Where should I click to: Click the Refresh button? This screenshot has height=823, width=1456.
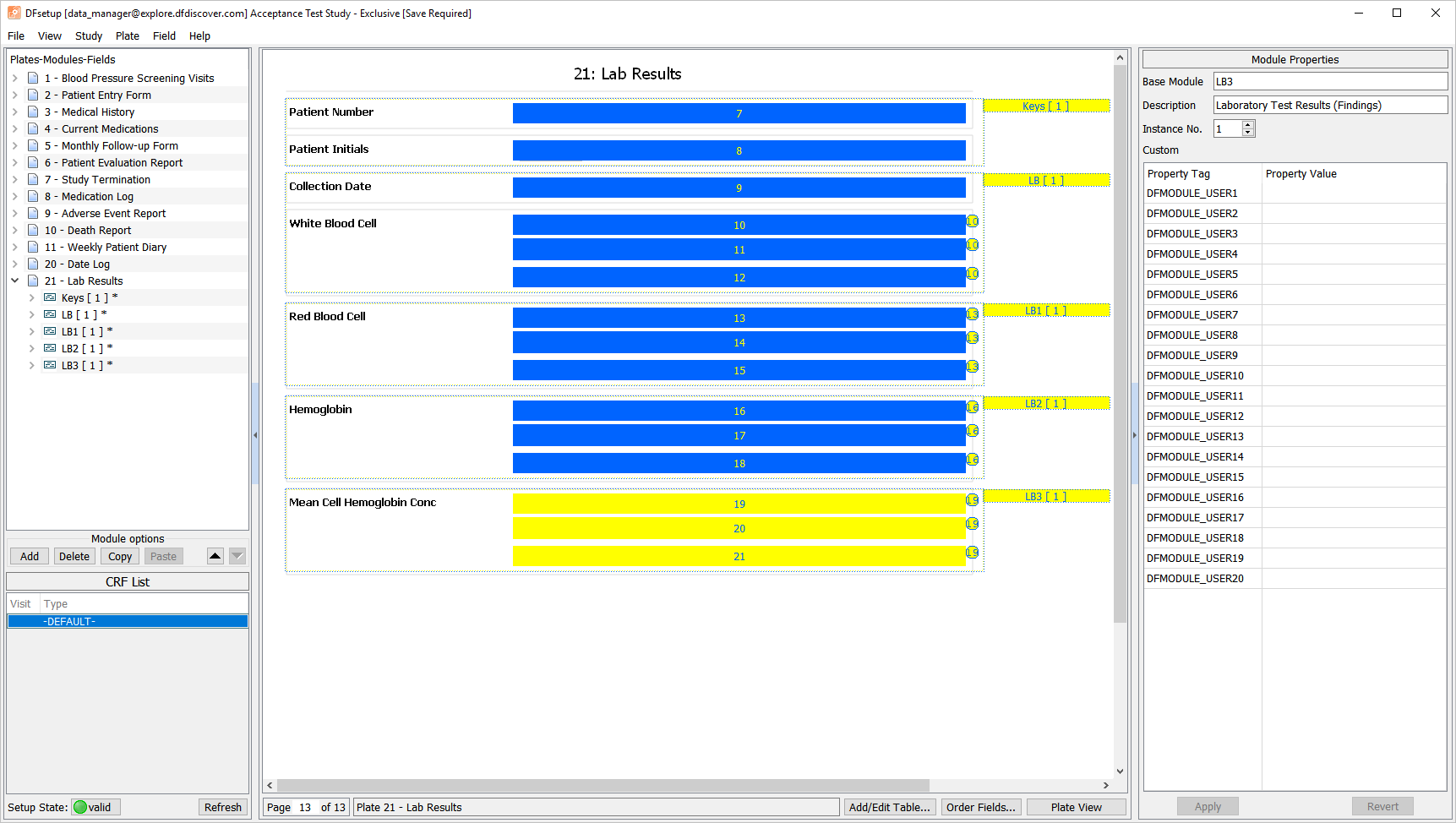(x=223, y=807)
